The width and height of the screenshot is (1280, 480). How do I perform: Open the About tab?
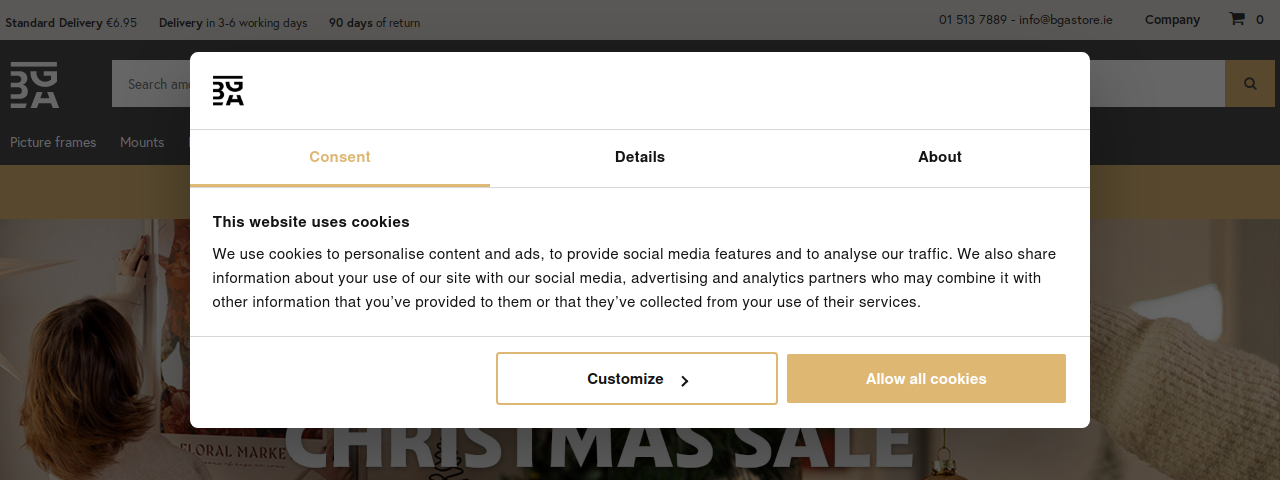click(x=940, y=157)
